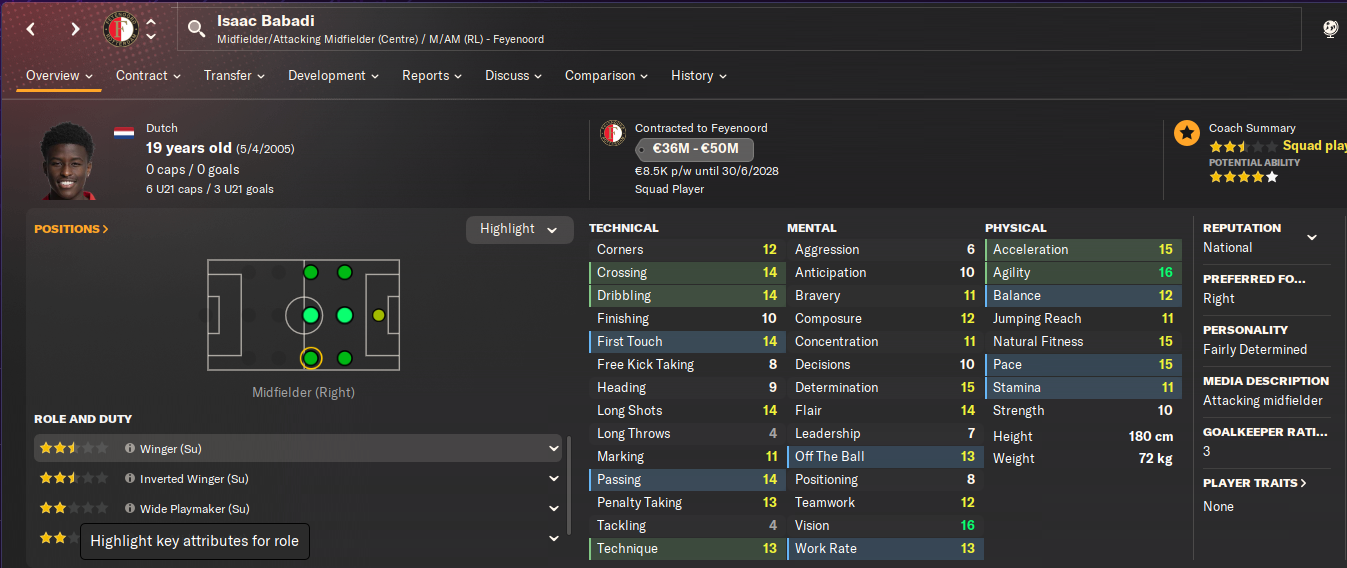Click the player face thumbnail

point(70,160)
